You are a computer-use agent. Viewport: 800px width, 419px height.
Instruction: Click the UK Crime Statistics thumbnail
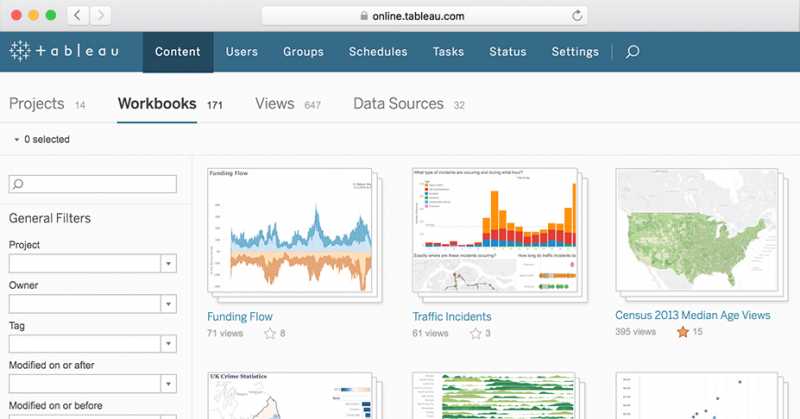[290, 396]
